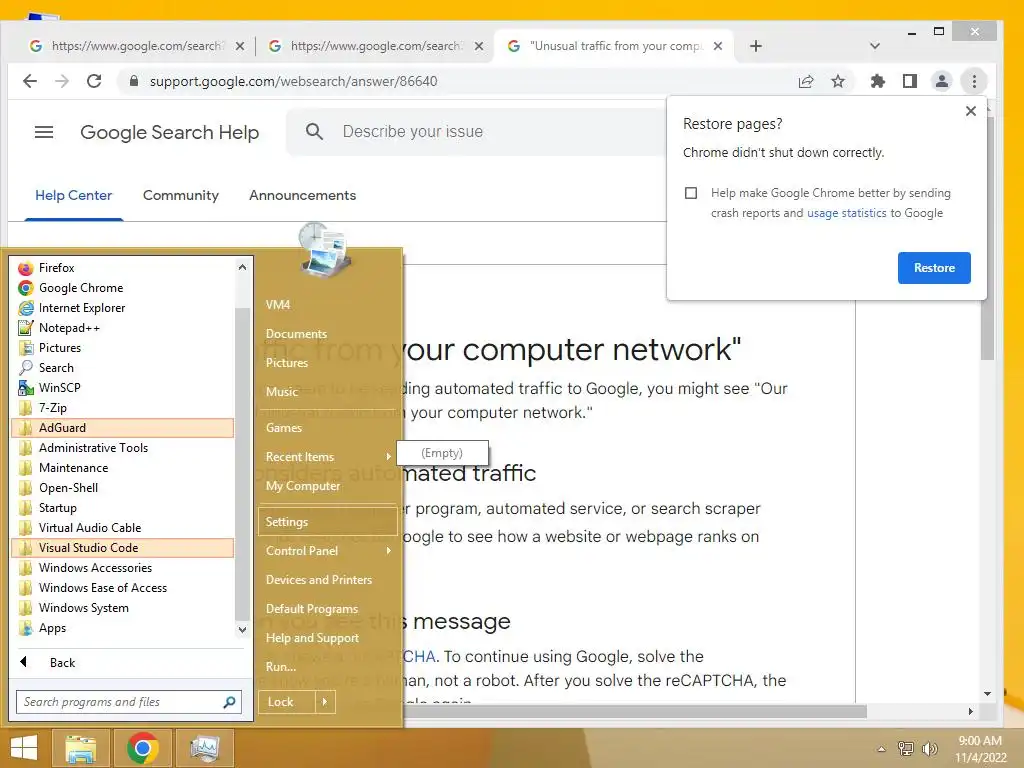Click the Windows Start button on the taskbar
The image size is (1024, 768).
(24, 748)
